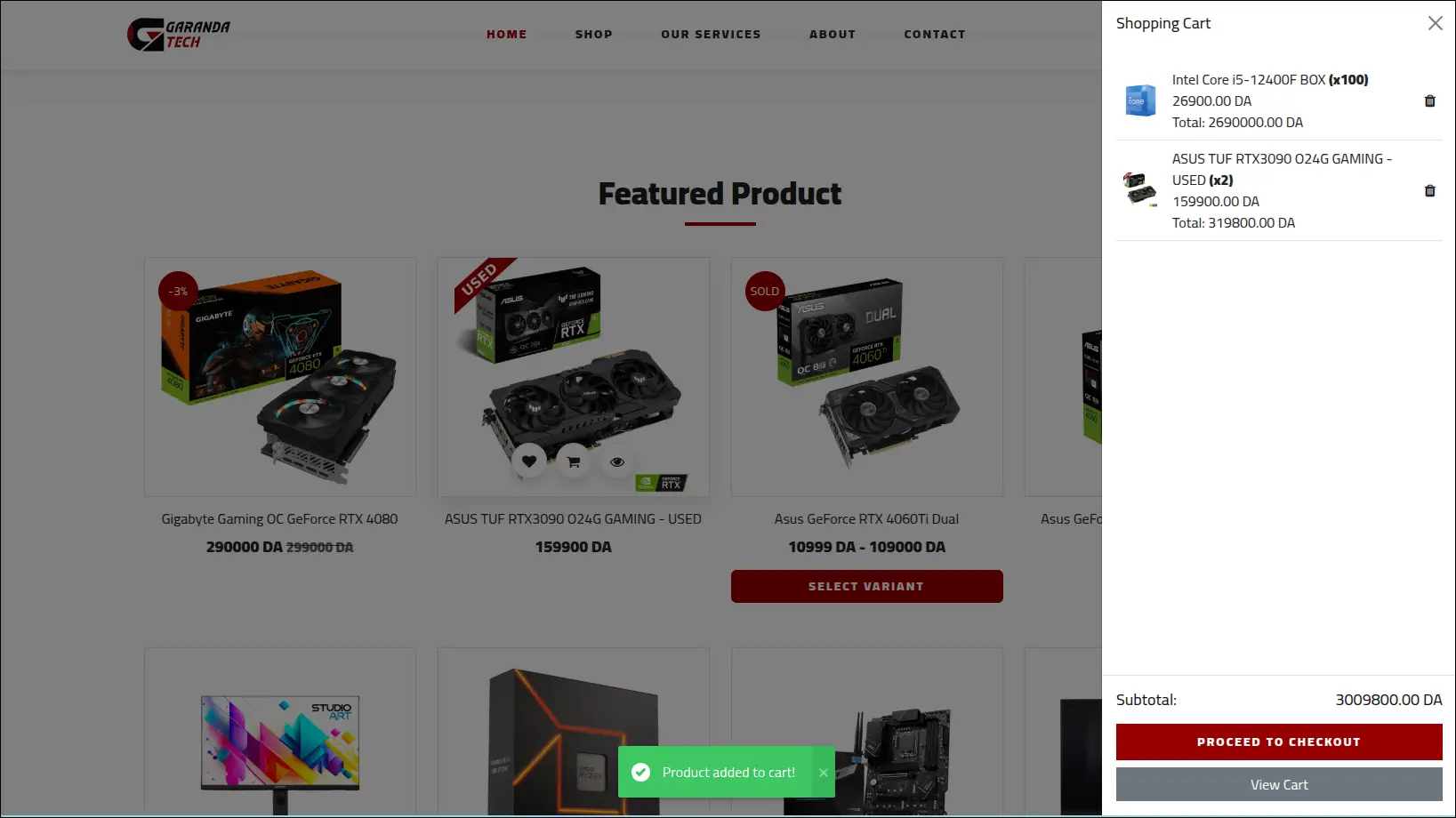The width and height of the screenshot is (1456, 818).
Task: Open the Shop menu
Action: point(594,35)
